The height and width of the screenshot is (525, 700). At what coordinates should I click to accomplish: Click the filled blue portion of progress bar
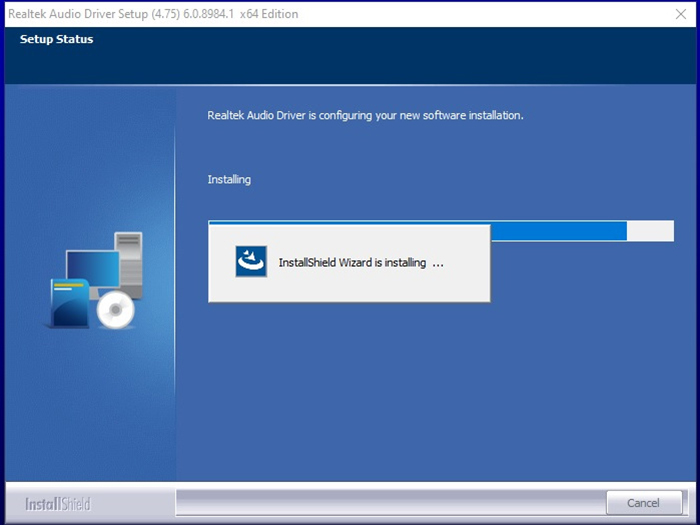pos(560,231)
